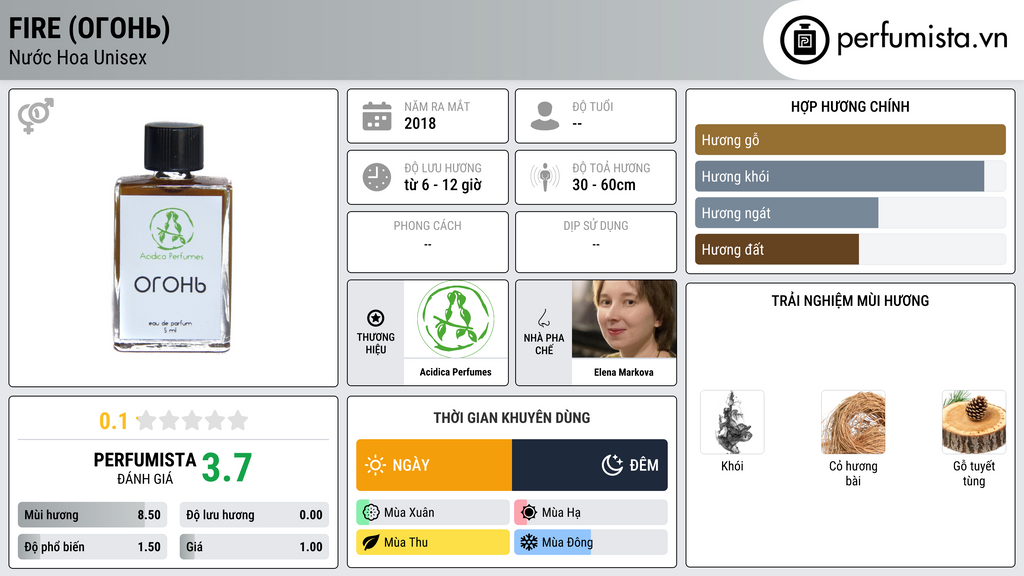1024x576 pixels.
Task: Click the 'từ 6 - 12 giờ' longevity value
Action: coord(443,185)
